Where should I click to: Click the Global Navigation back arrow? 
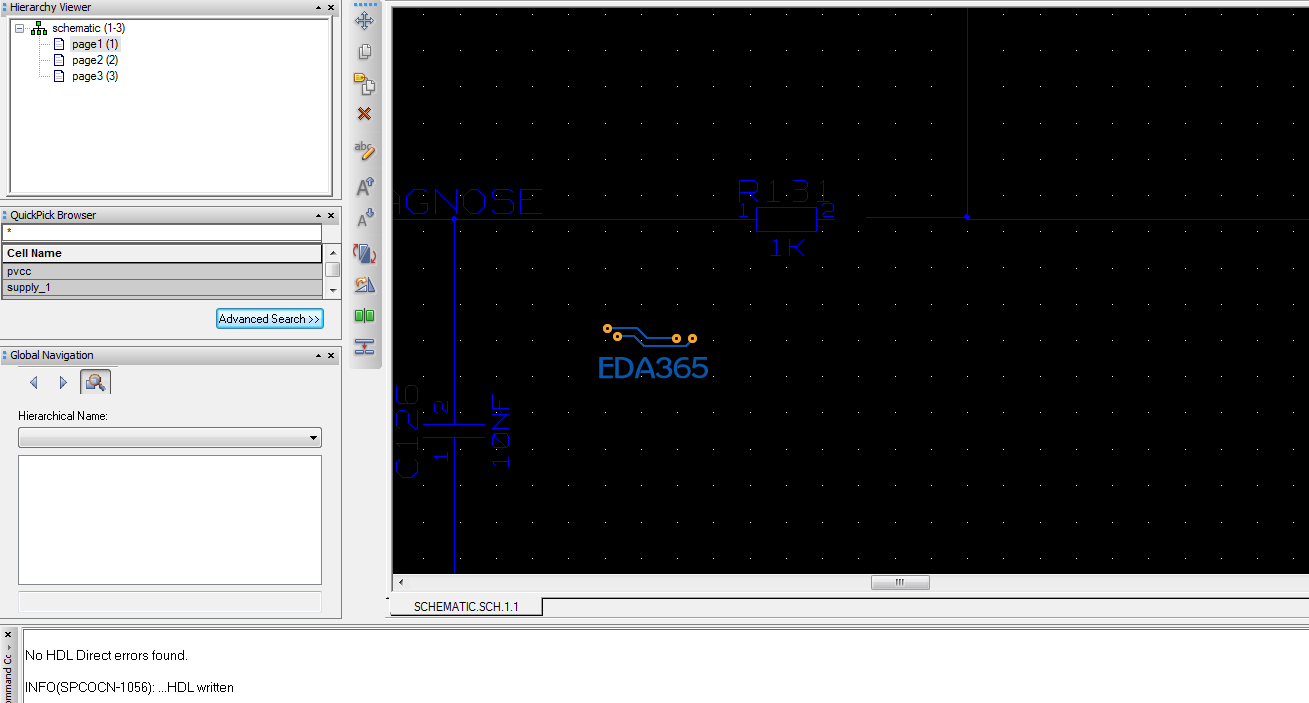coord(33,382)
